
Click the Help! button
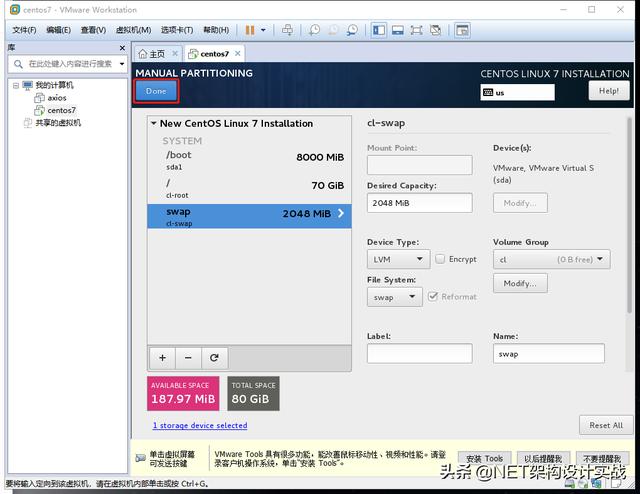tap(609, 91)
